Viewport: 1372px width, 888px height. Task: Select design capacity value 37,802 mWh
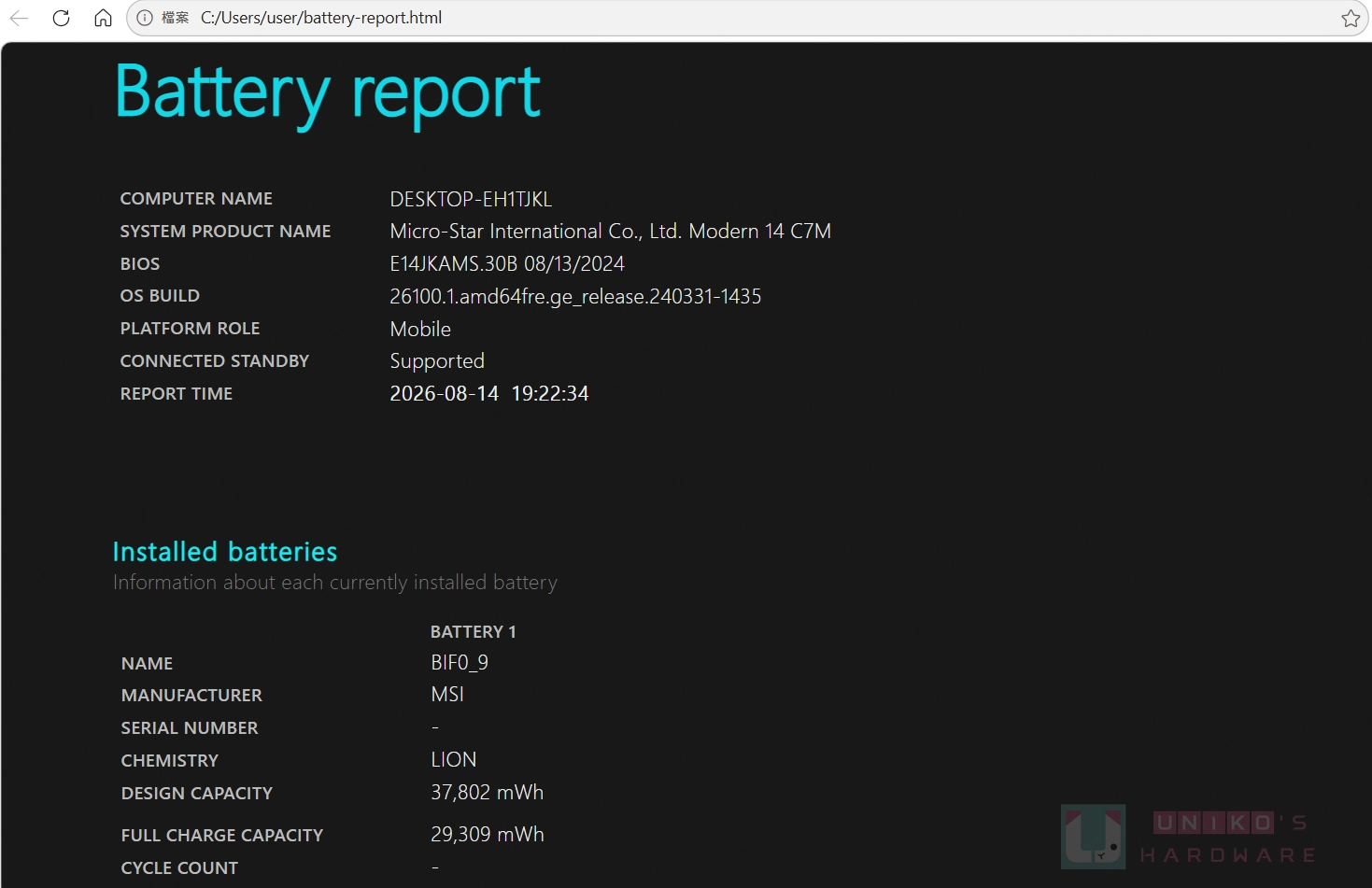click(x=488, y=793)
